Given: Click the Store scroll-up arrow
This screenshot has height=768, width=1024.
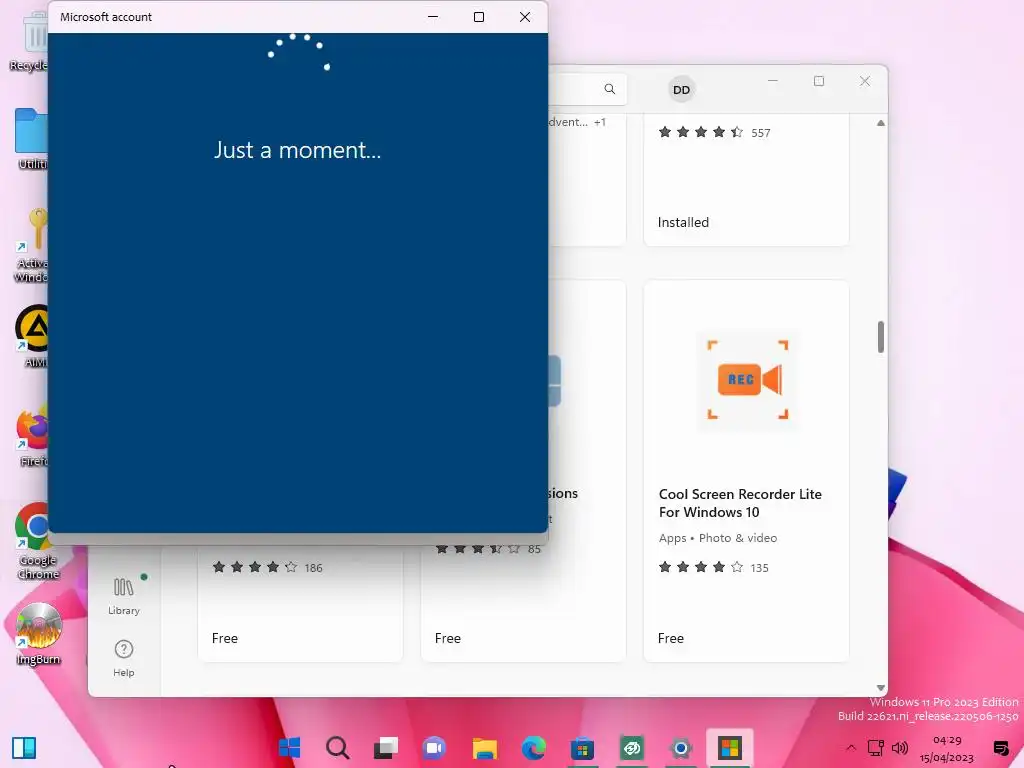Looking at the screenshot, I should click(880, 123).
